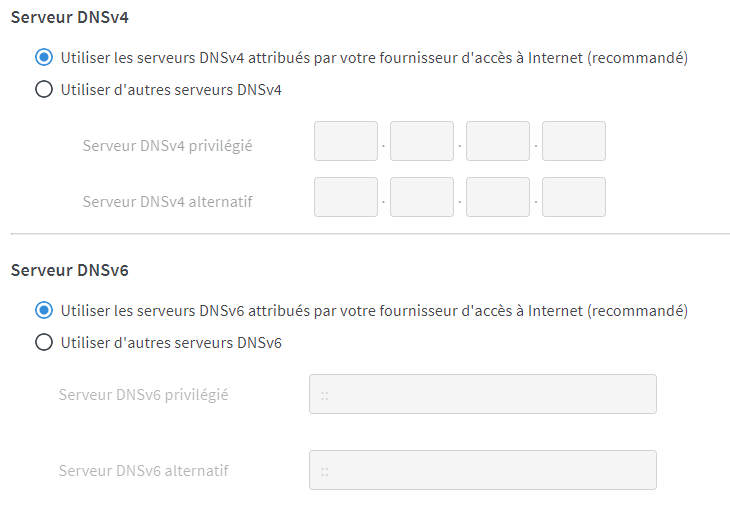The height and width of the screenshot is (506, 730).
Task: Click second octet of alternate DNSv4 server
Action: [x=422, y=197]
